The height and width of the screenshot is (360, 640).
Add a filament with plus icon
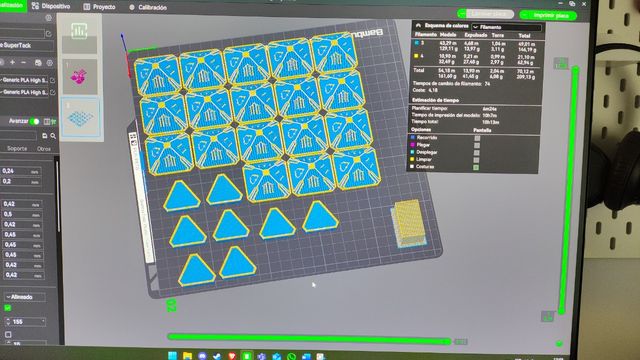click(13, 62)
